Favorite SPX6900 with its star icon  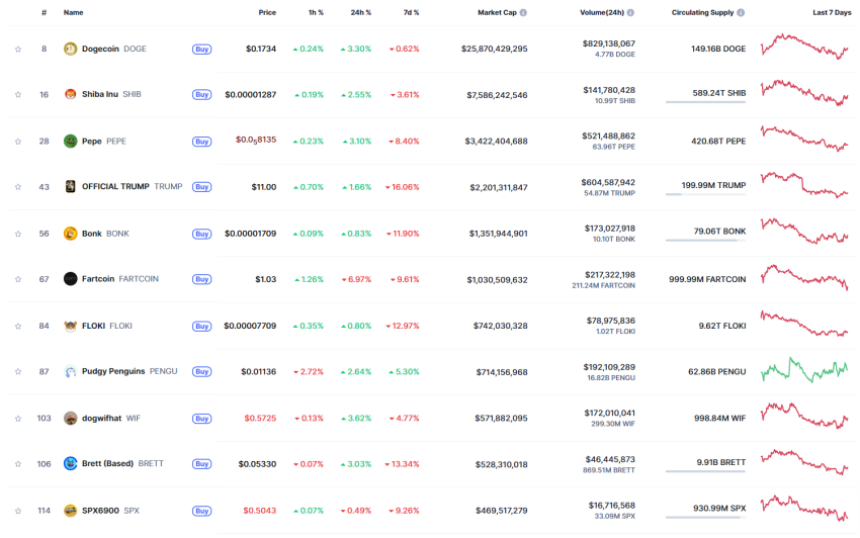tap(18, 511)
